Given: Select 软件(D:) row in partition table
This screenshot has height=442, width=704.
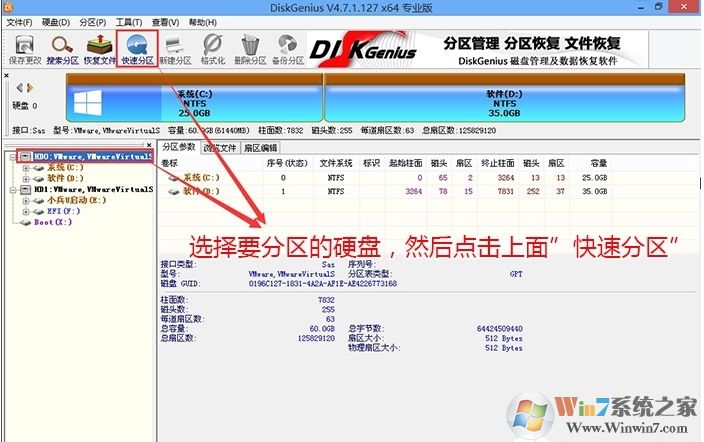Looking at the screenshot, I should (384, 191).
